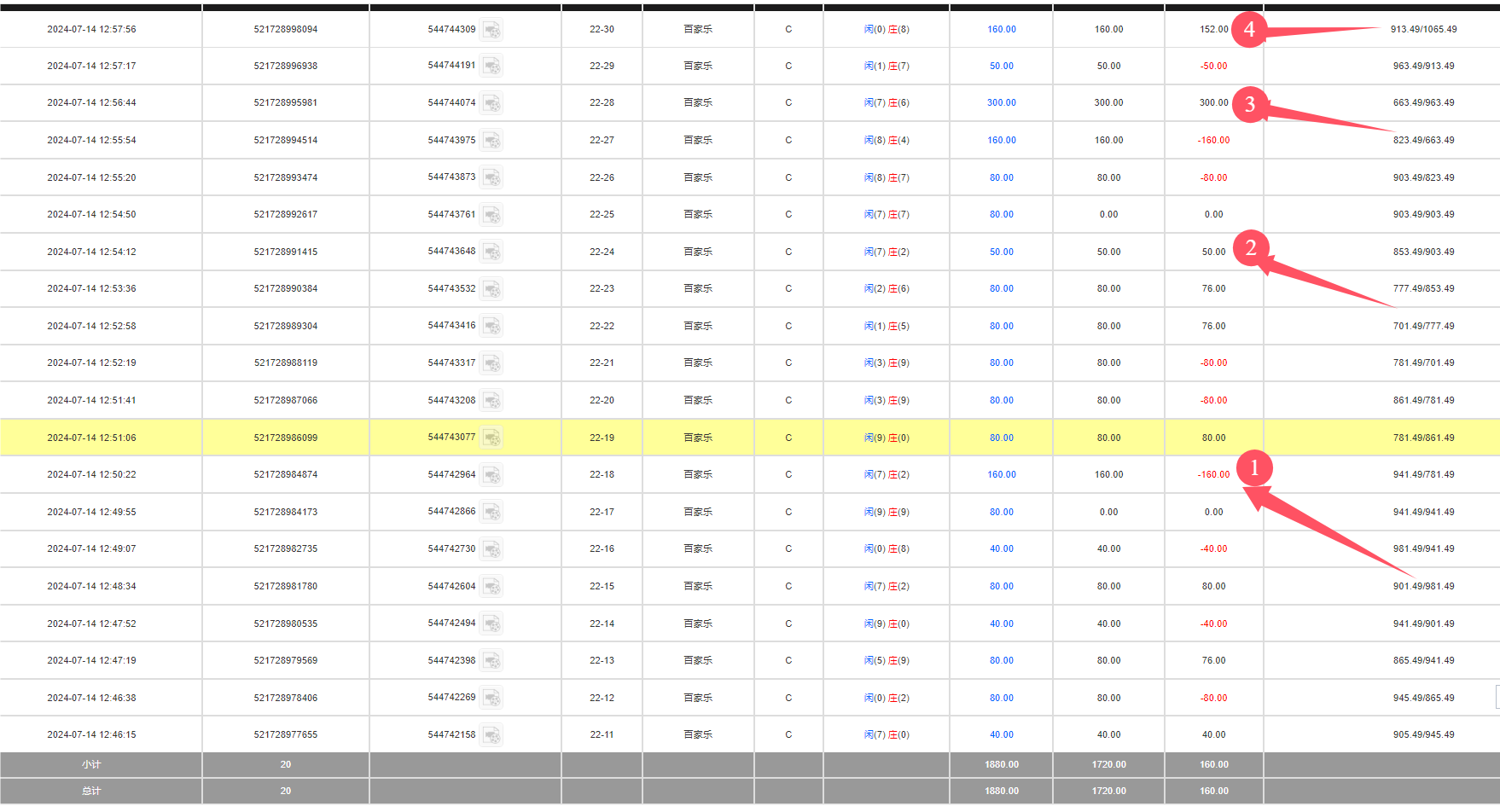Open the blue 160.00 amount in row 22-30

1001,29
